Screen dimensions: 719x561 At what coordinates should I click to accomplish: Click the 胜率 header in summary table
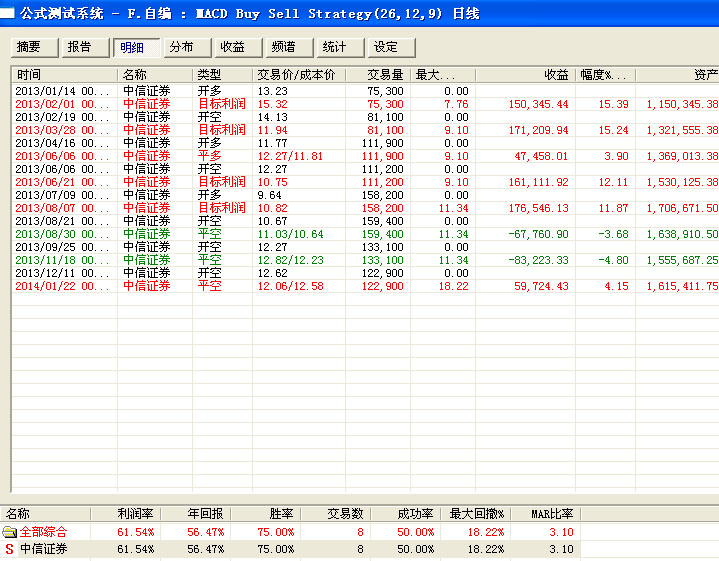(266, 513)
